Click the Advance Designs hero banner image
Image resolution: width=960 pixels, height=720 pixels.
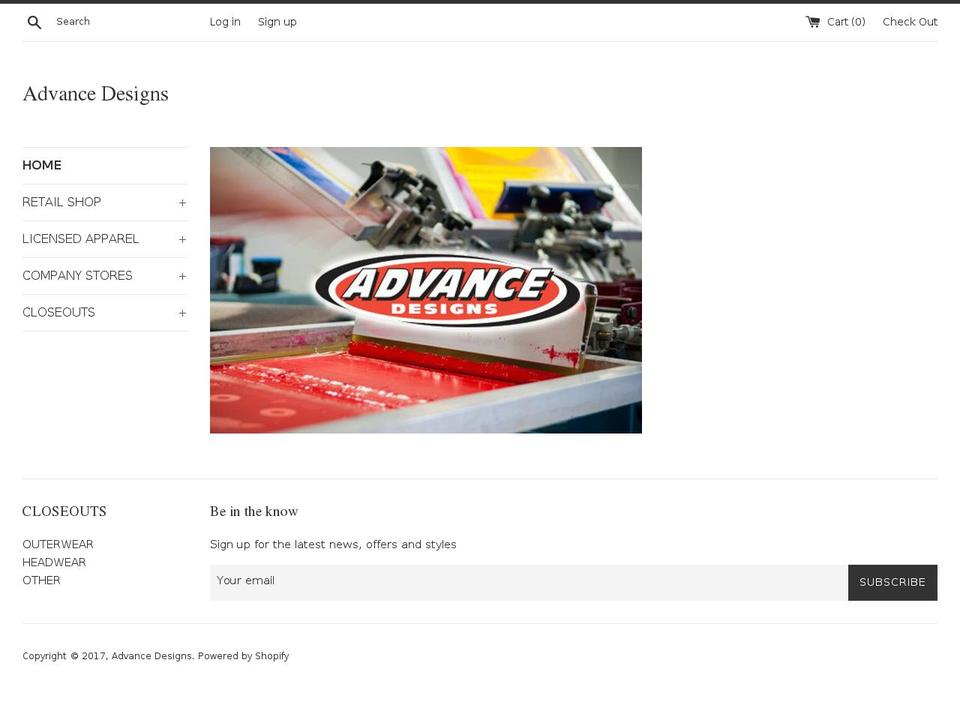(x=426, y=290)
